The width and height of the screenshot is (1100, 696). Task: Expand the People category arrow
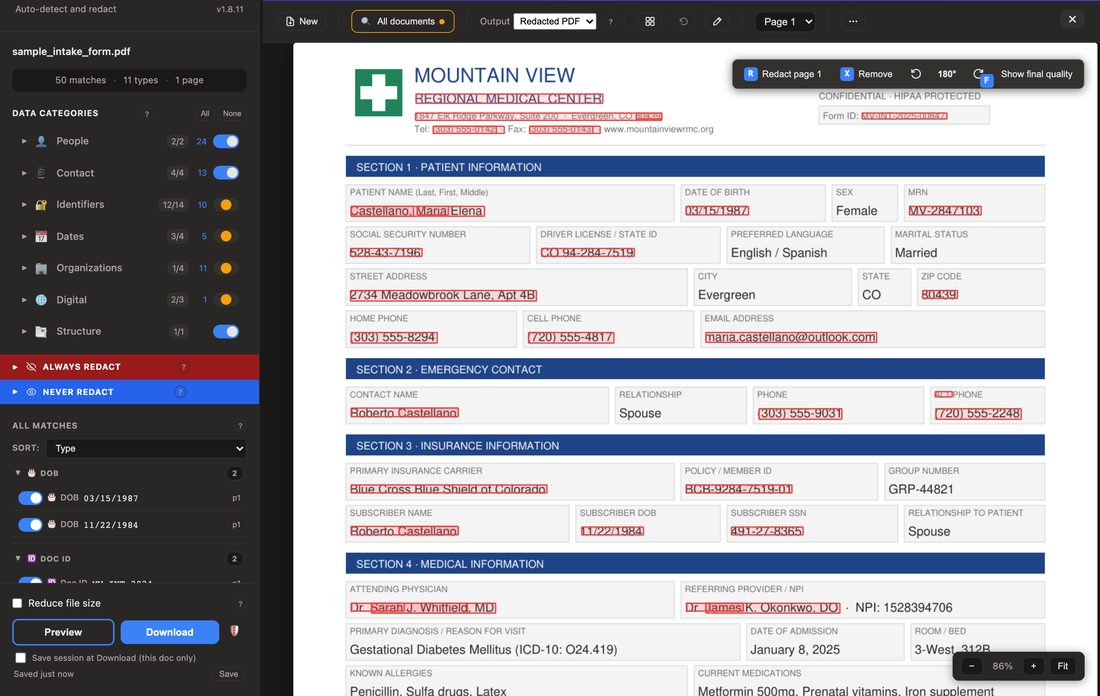(x=24, y=141)
